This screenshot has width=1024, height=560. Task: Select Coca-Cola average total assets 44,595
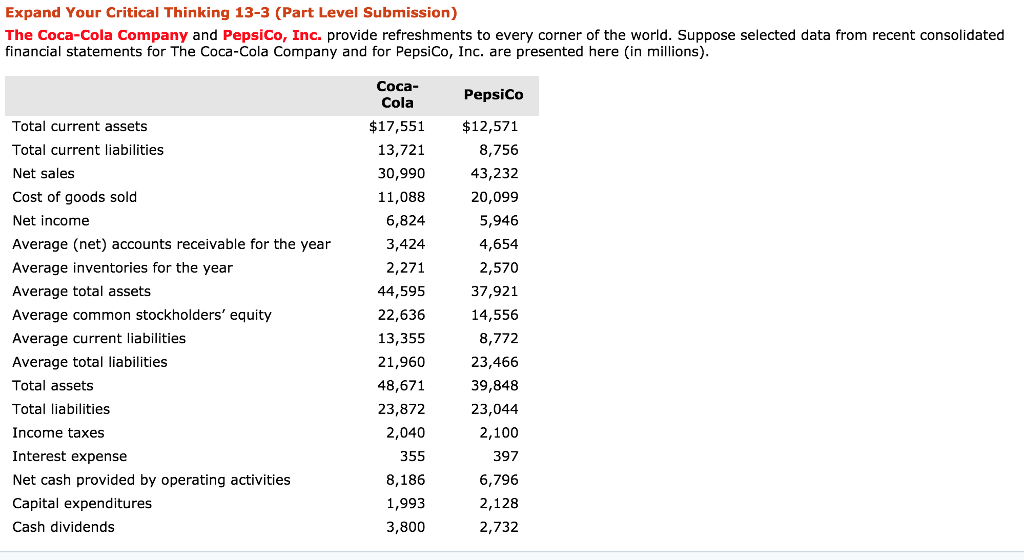pyautogui.click(x=401, y=291)
